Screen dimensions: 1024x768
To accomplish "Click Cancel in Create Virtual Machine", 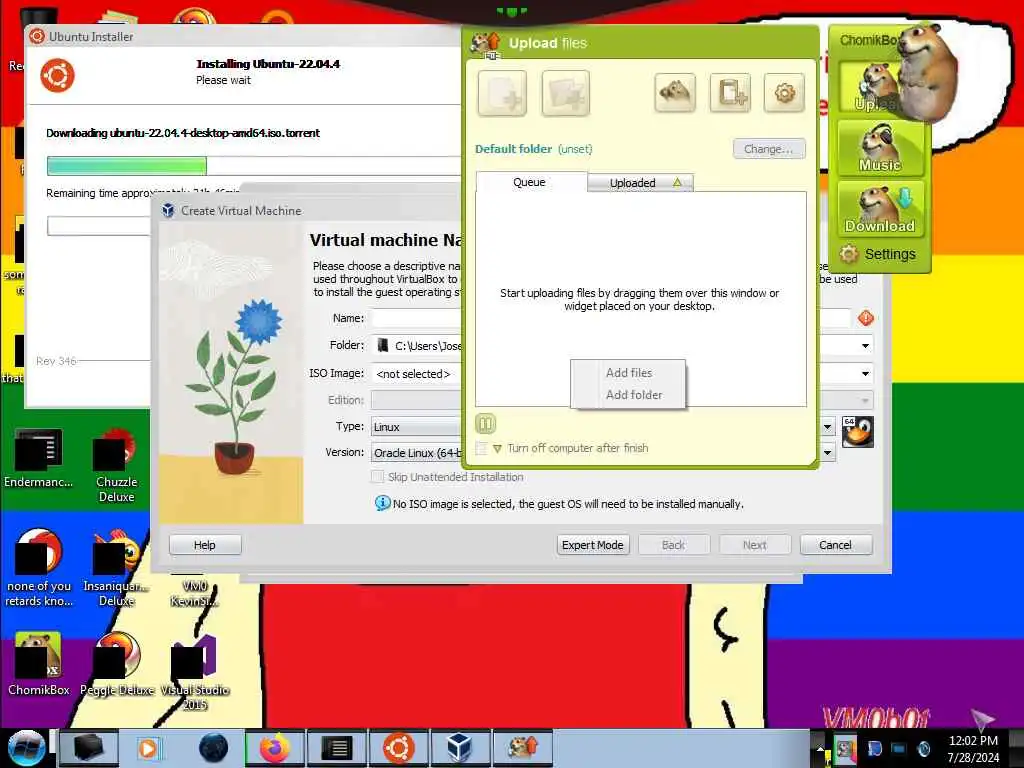I will [x=835, y=545].
